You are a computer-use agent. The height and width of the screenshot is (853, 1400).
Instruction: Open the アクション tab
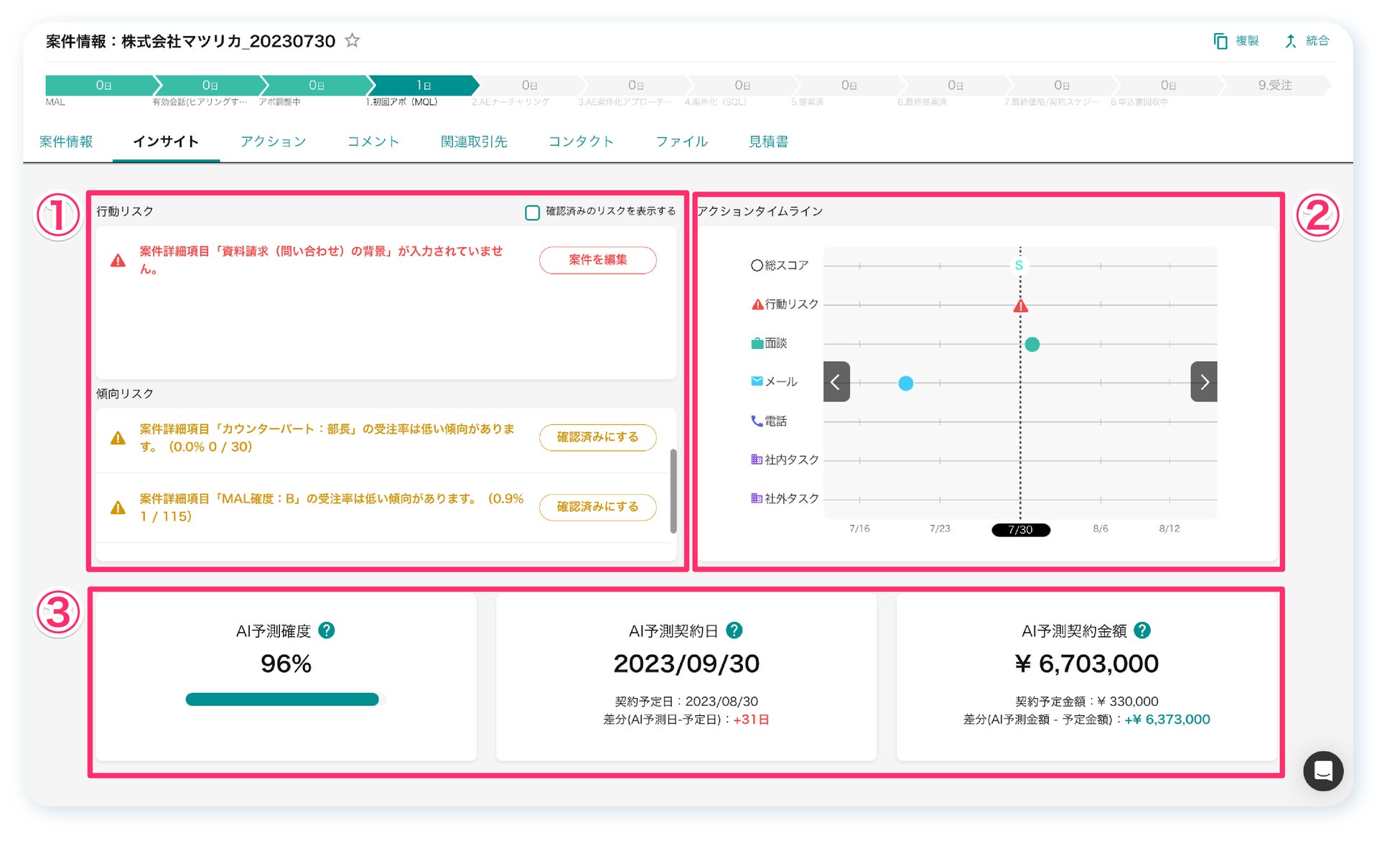point(273,141)
